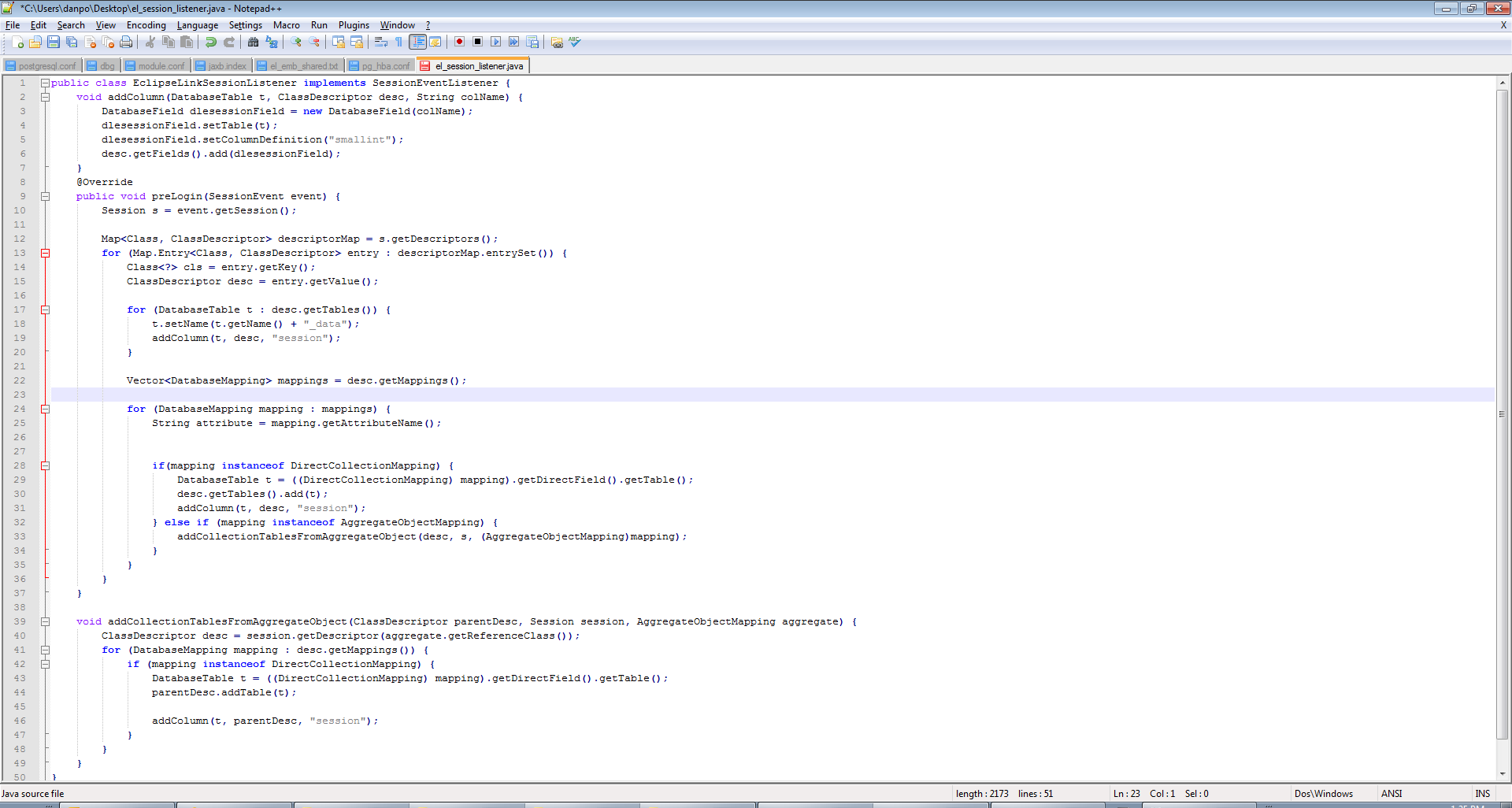Image resolution: width=1512 pixels, height=808 pixels.
Task: Save the current file via Save icon
Action: (x=54, y=43)
